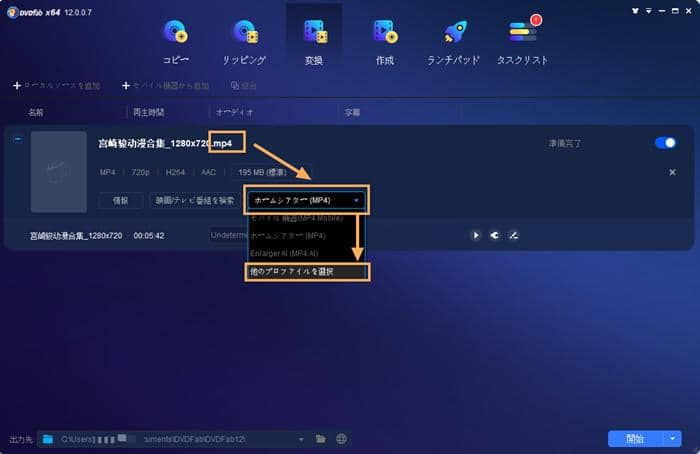Choose ホームシアター (MP4) in the dropdown list
The height and width of the screenshot is (454, 700).
(x=306, y=236)
